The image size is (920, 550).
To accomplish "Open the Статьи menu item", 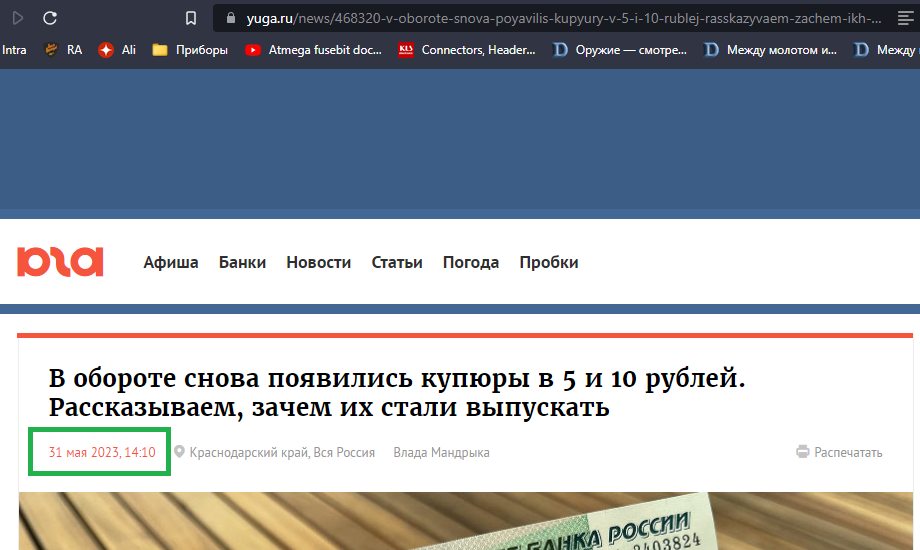I will click(x=397, y=262).
